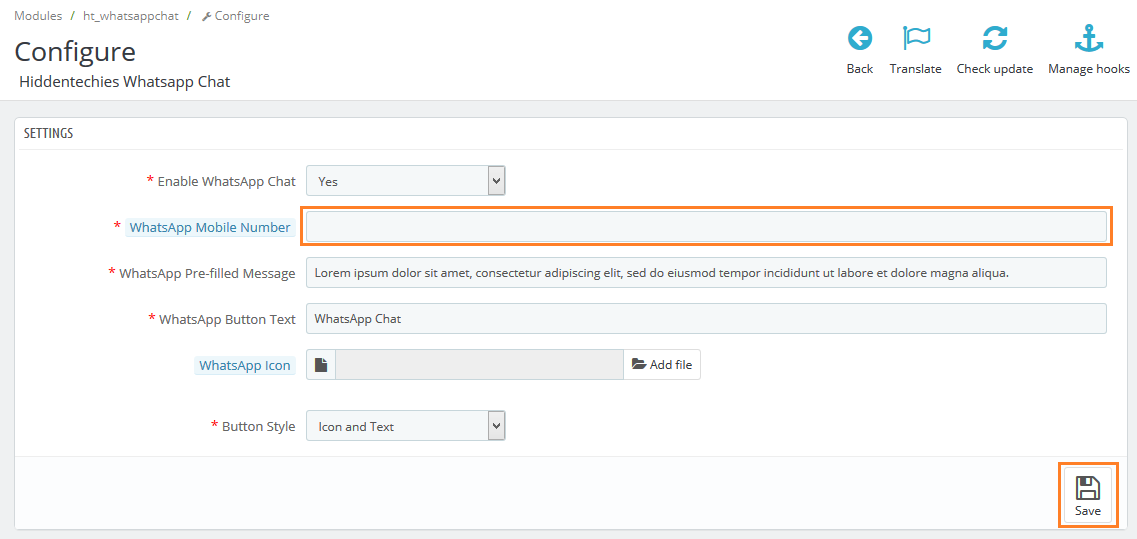Go to Modules in the breadcrumb
The width and height of the screenshot is (1137, 539).
pos(38,15)
